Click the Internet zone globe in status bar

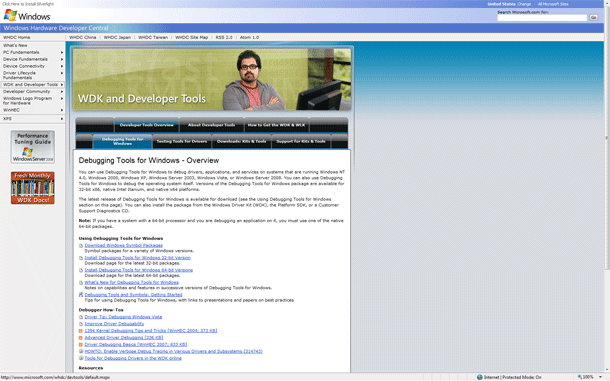480,377
